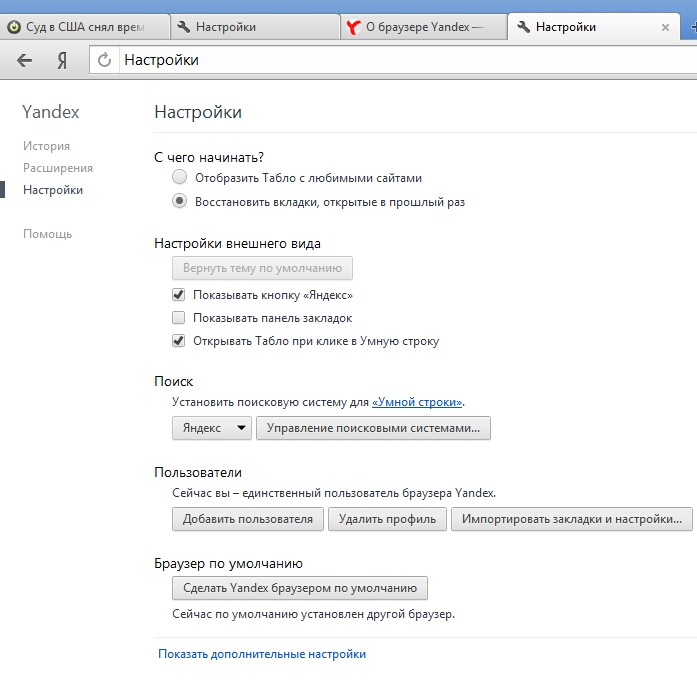Screen dimensions: 697x699
Task: Switch to the Суд в США news tab
Action: click(85, 27)
